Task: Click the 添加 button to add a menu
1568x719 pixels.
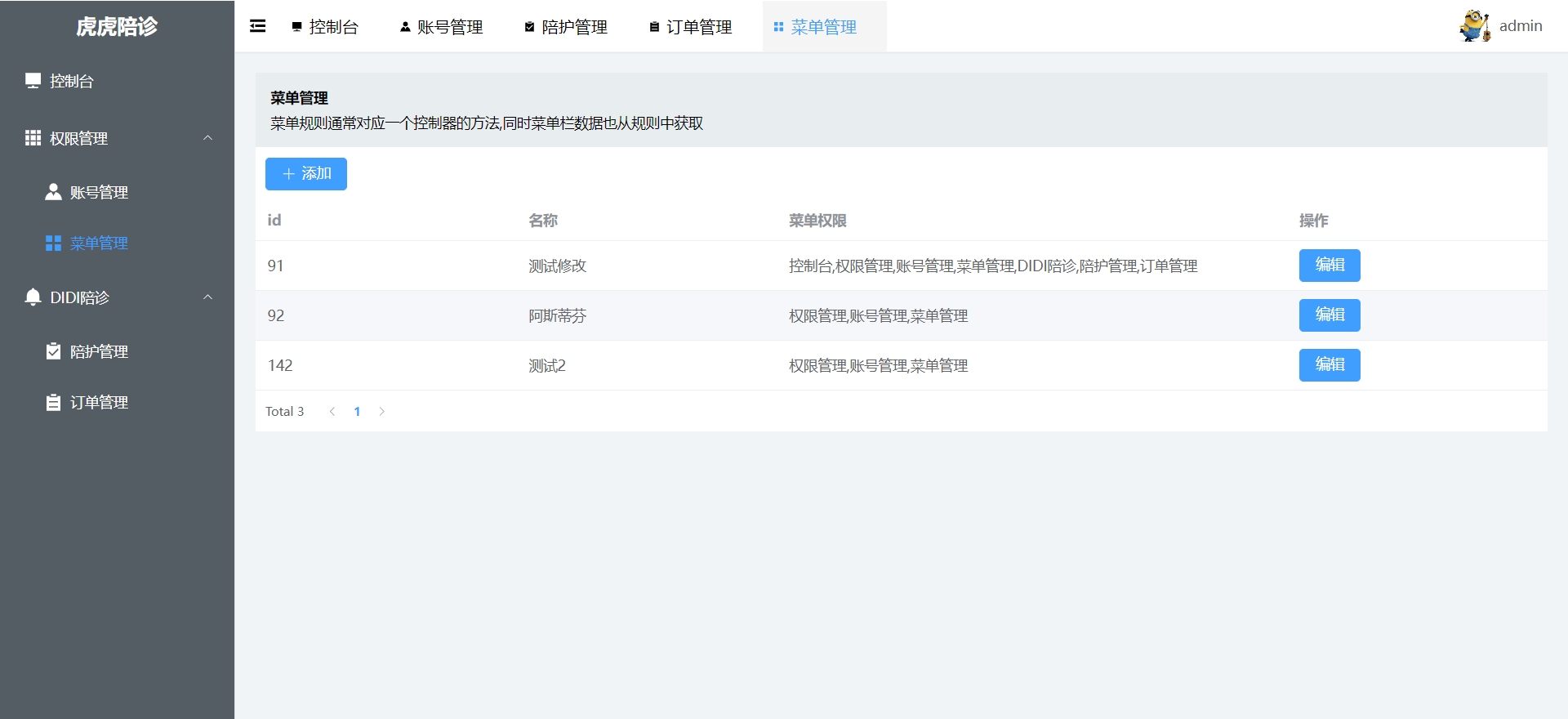Action: tap(306, 174)
